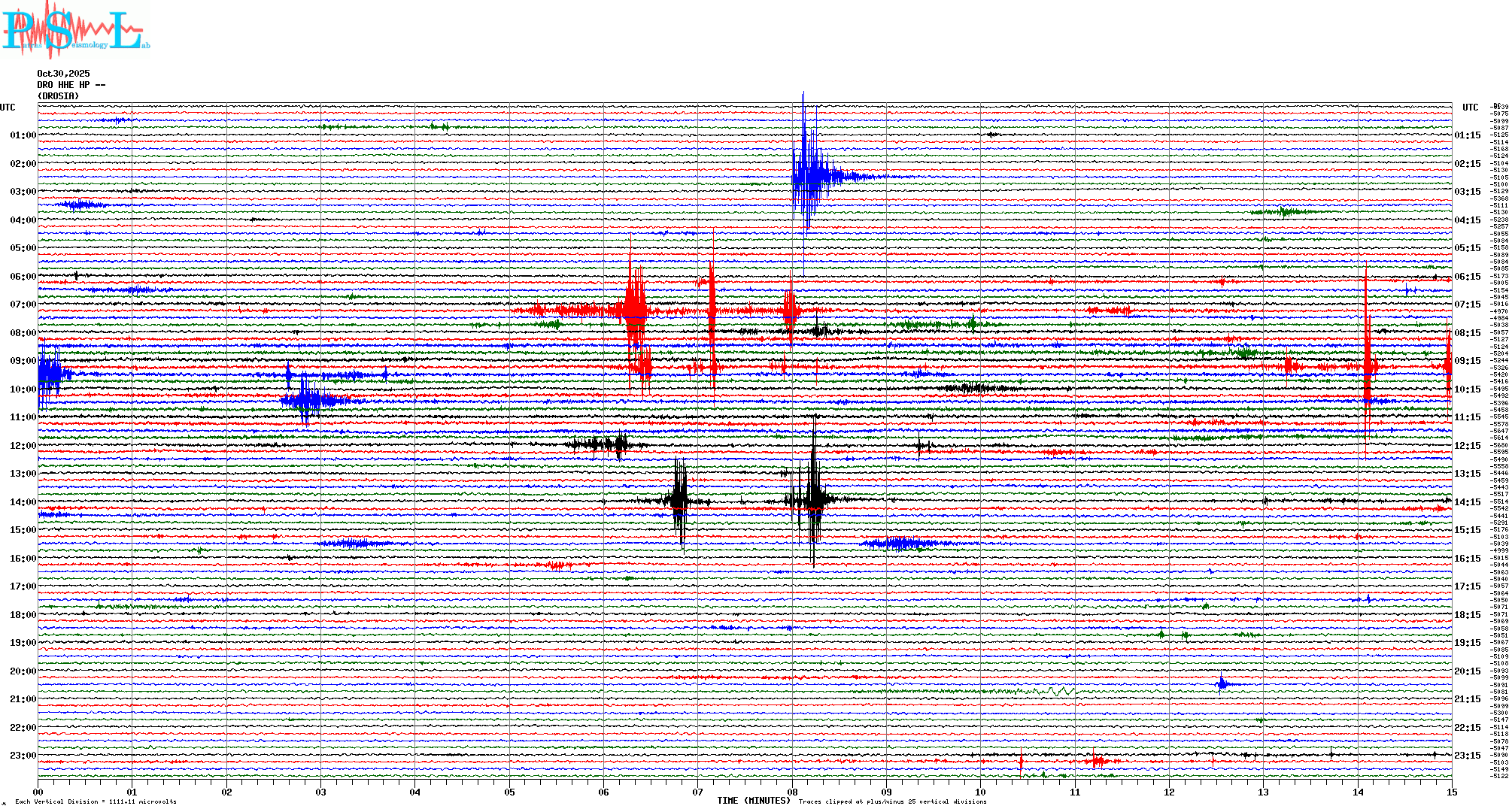Viewport: 1512px width, 812px height.
Task: Click the left UTC axis header
Action: (8, 108)
